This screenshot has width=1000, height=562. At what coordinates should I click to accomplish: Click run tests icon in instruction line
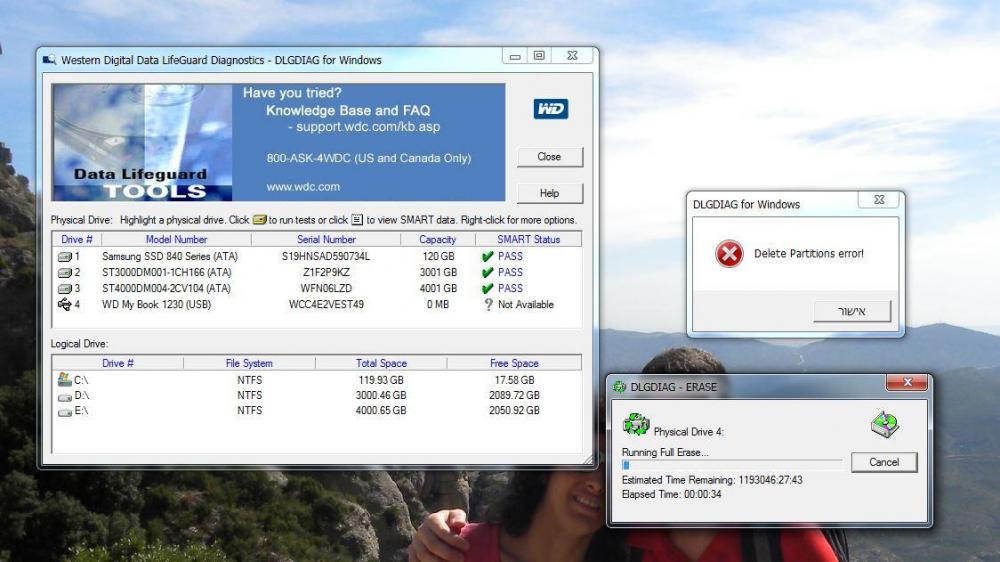point(259,219)
